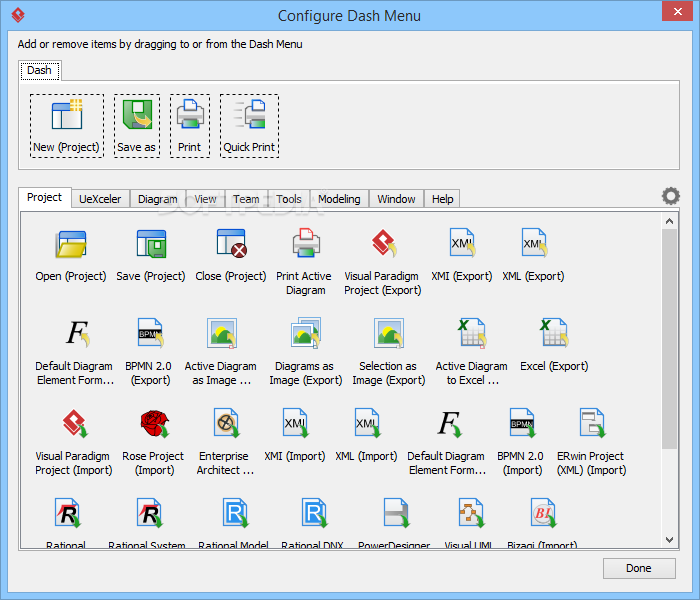This screenshot has width=700, height=600.
Task: Select the Visual UML import icon
Action: (471, 513)
